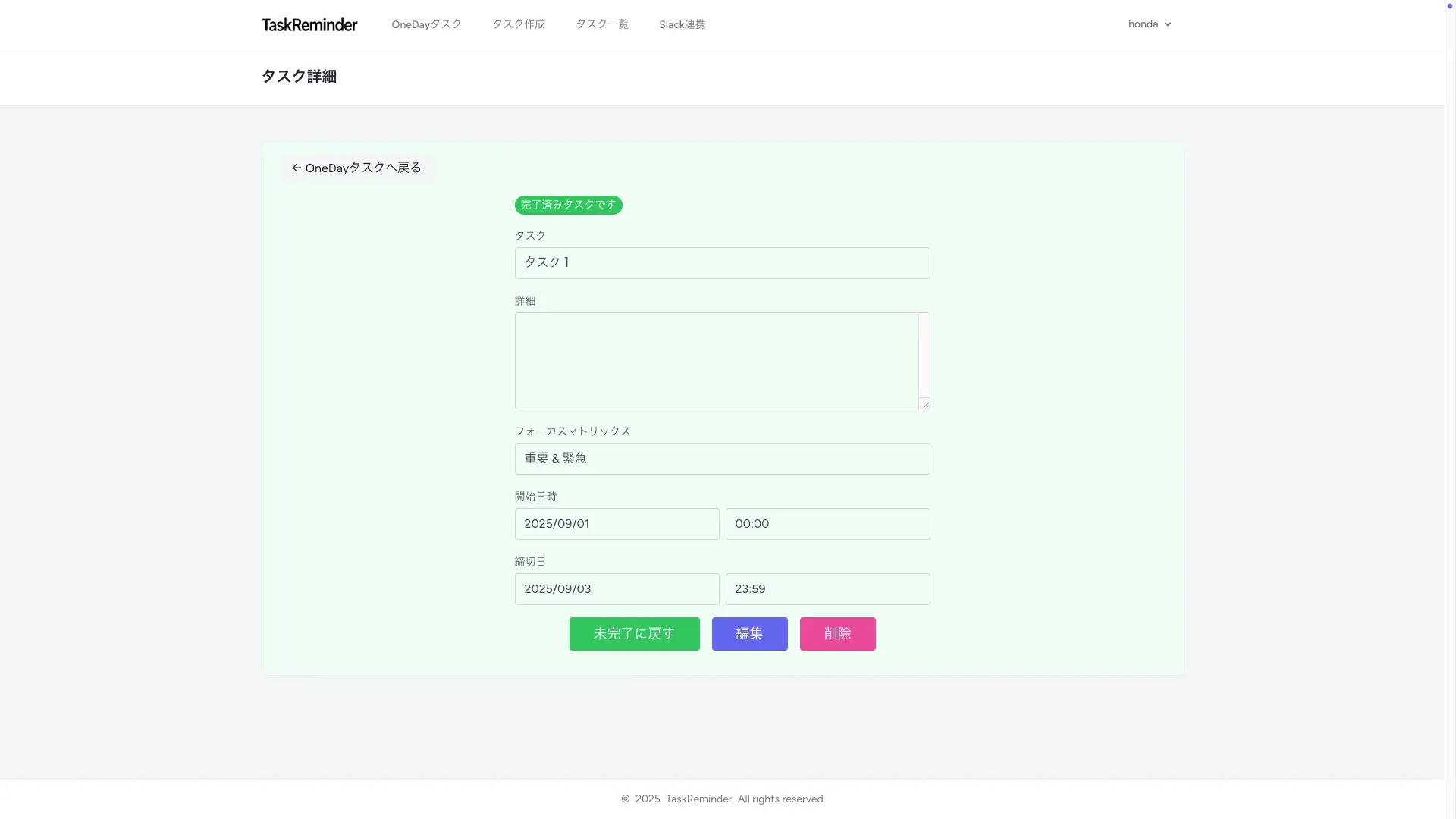Click the 23:59 deadline time field
1456x819 pixels.
[x=827, y=589]
